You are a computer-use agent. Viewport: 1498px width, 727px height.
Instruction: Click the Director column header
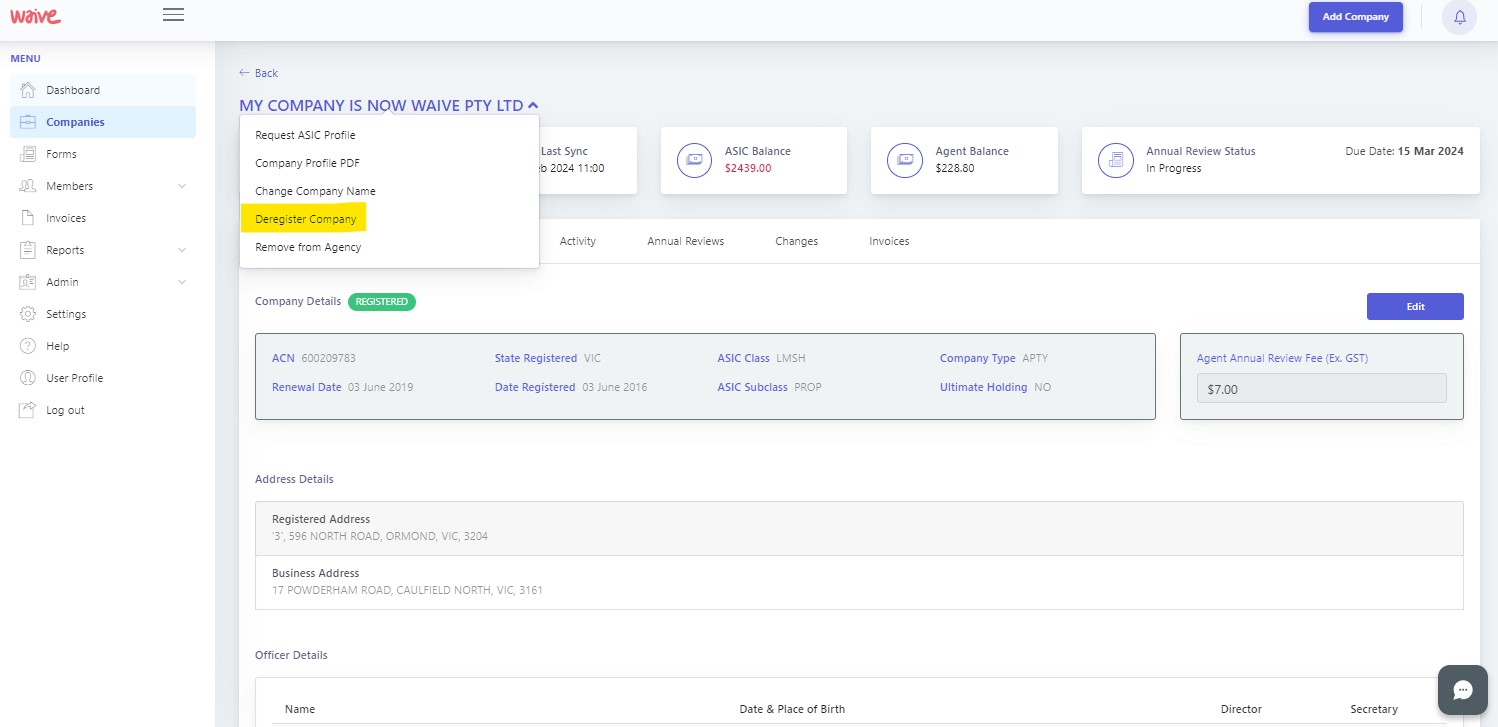(x=1241, y=709)
